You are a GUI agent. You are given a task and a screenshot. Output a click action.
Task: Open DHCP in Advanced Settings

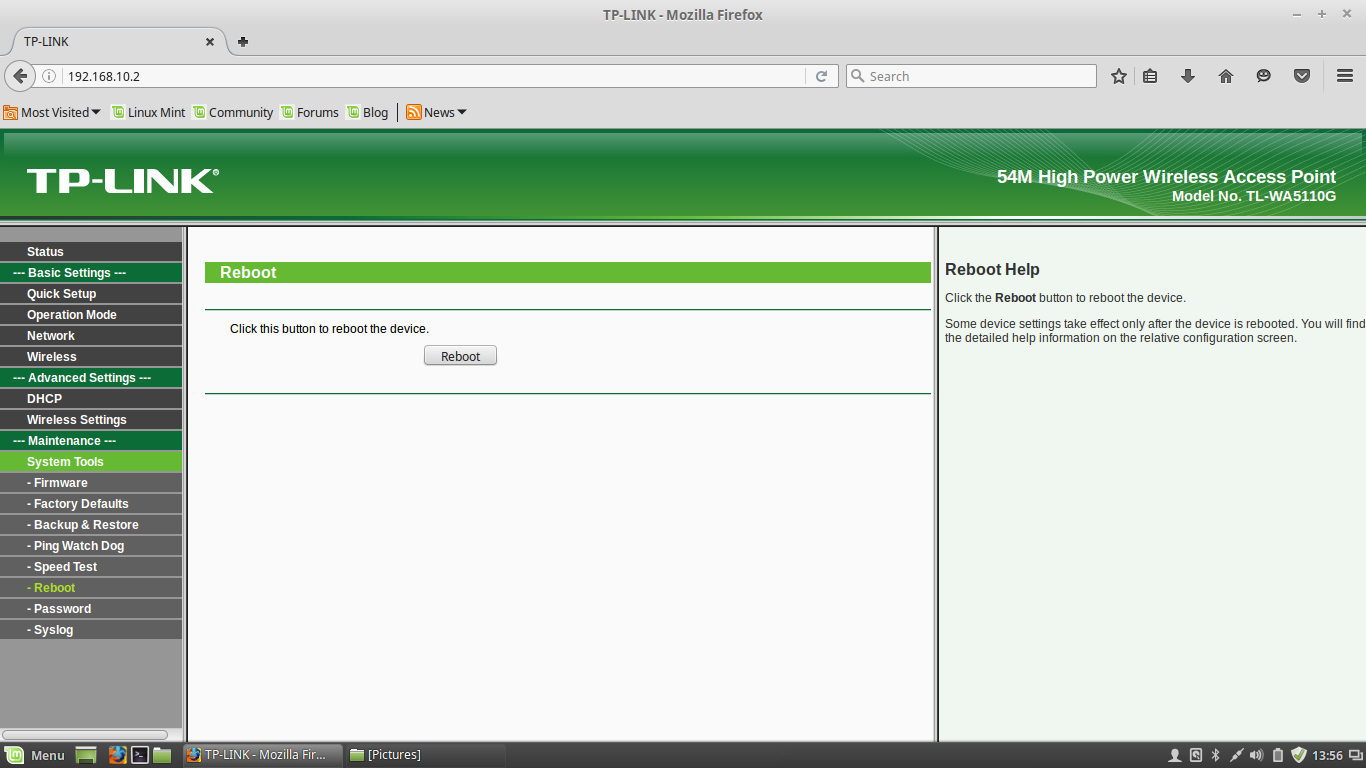coord(91,399)
